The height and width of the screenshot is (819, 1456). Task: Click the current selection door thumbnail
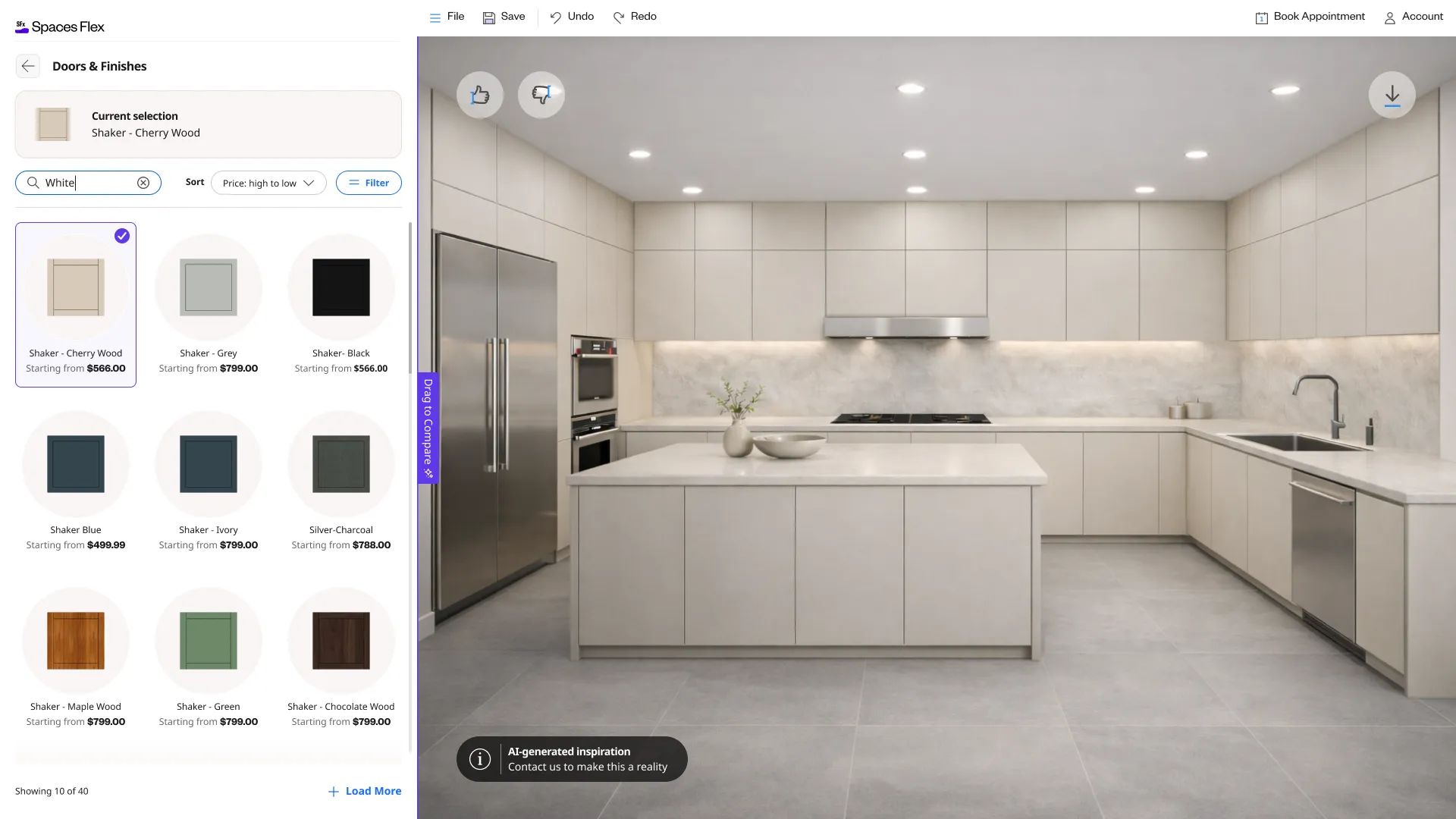click(x=53, y=124)
